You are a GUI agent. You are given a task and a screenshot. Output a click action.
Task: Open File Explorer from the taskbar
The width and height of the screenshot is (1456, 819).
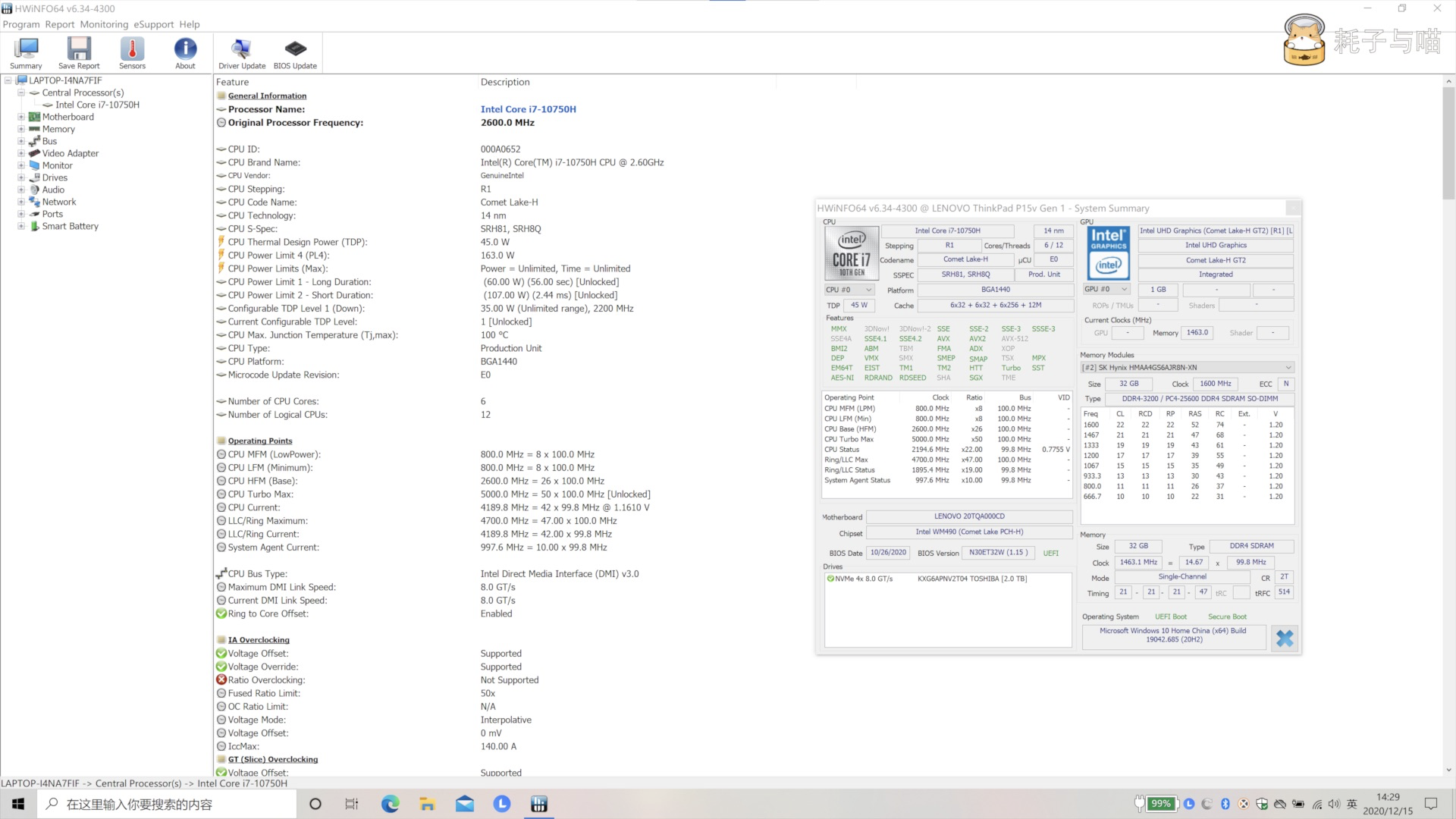coord(427,804)
